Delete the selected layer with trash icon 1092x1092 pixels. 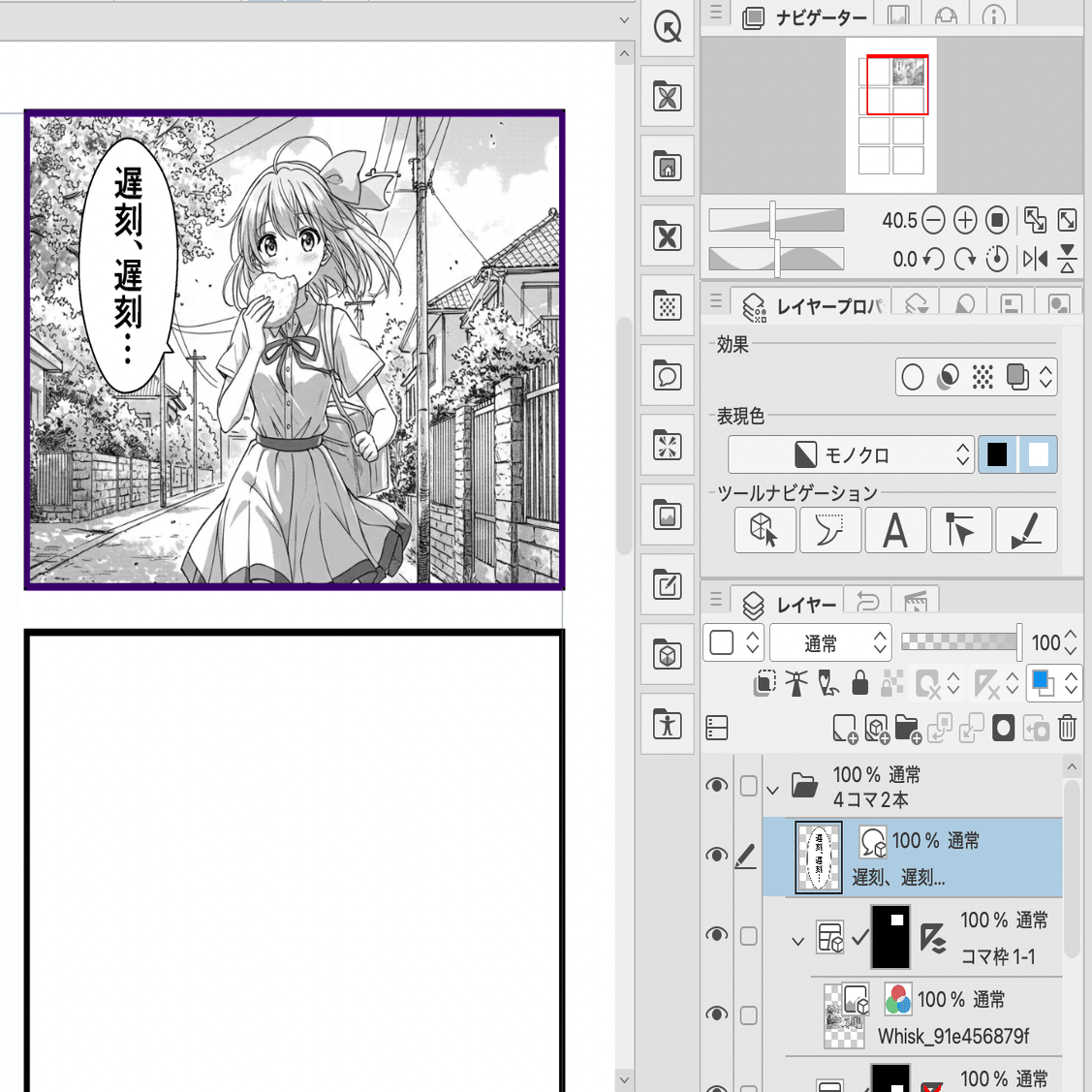[x=1067, y=728]
